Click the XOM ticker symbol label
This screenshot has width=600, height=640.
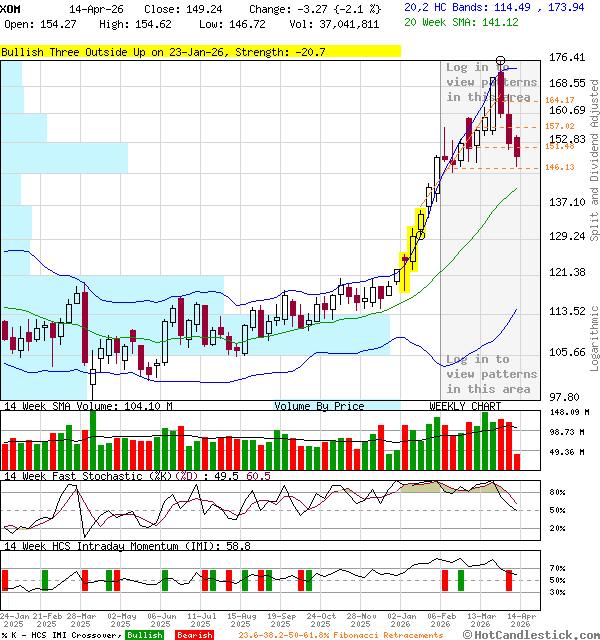11,8
